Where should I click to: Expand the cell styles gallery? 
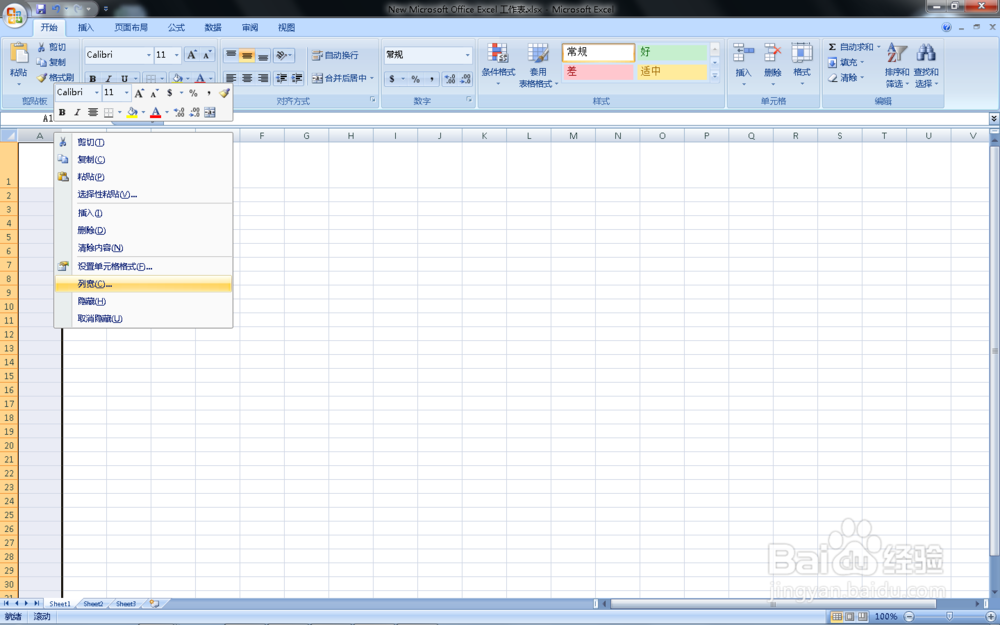coord(715,75)
